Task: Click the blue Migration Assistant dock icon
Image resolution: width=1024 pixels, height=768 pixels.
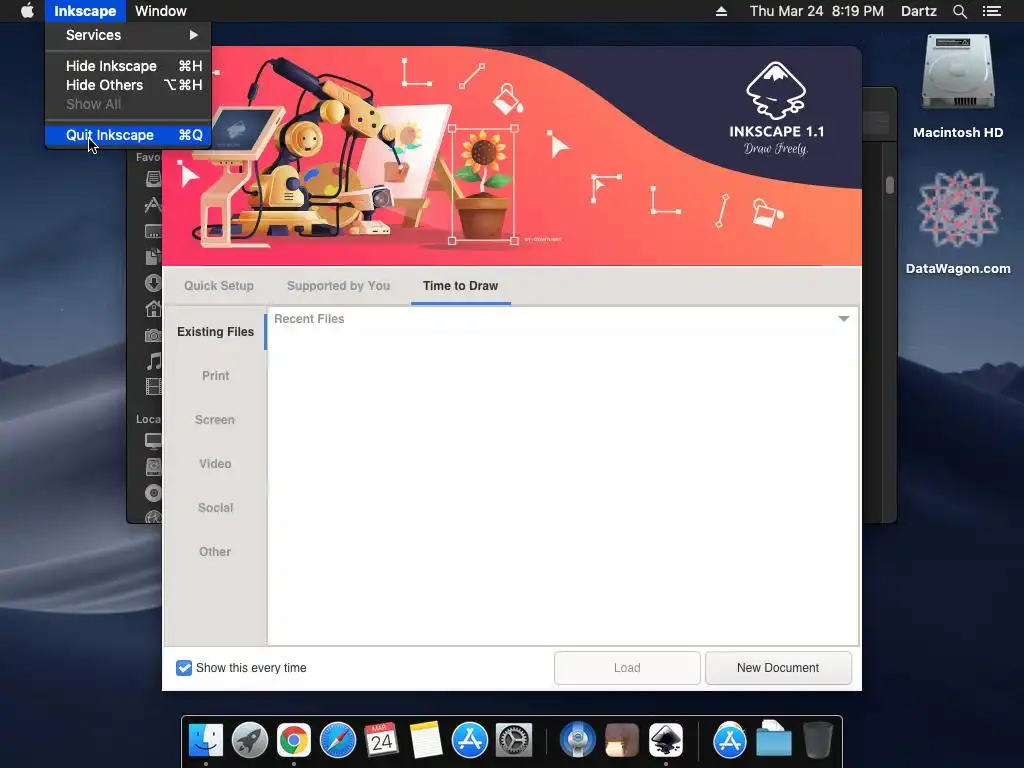Action: tap(577, 741)
